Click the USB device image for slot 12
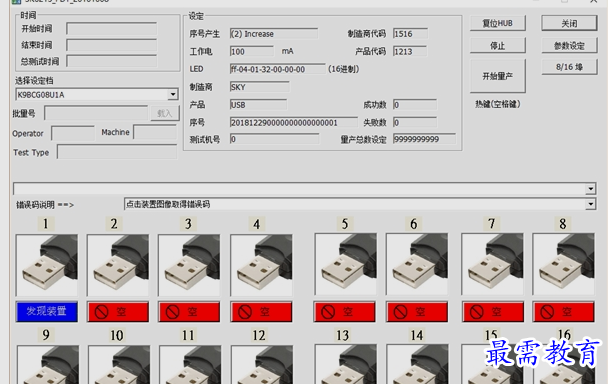The height and width of the screenshot is (384, 608). [x=262, y=365]
